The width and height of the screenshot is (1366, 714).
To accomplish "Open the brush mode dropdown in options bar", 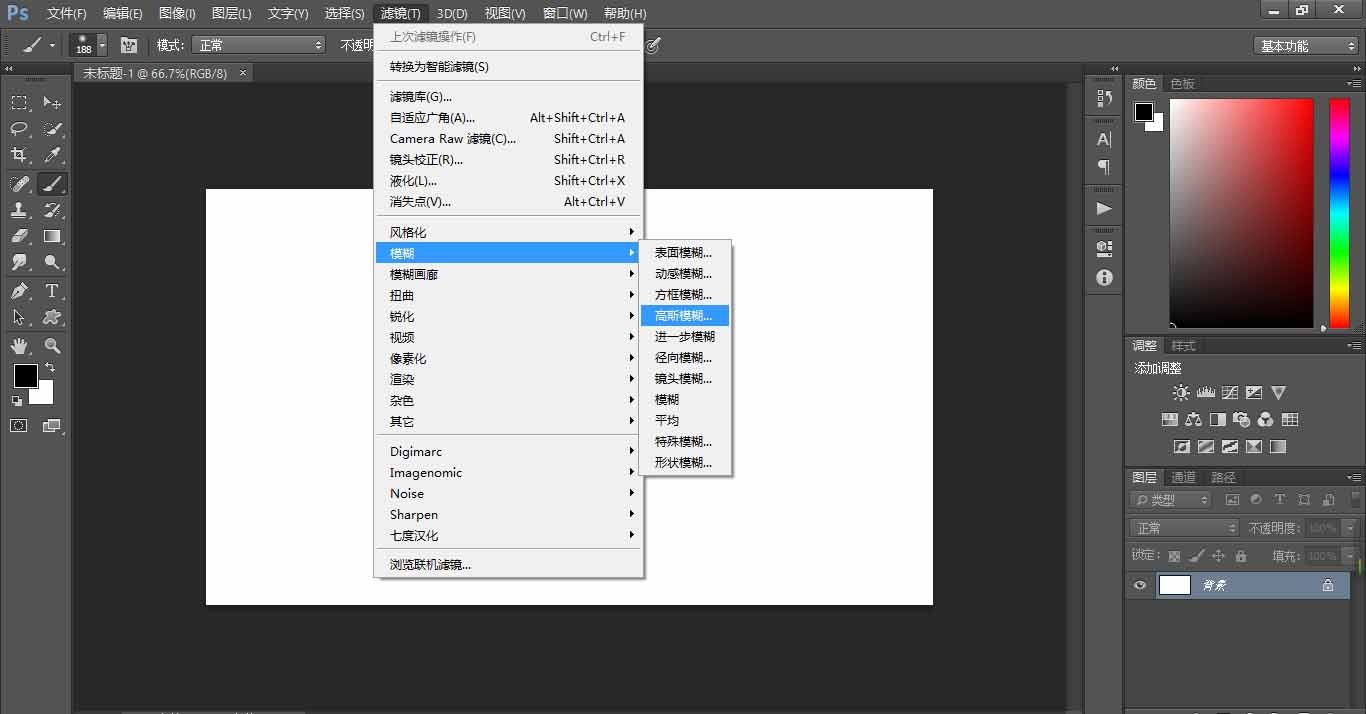I will [258, 44].
